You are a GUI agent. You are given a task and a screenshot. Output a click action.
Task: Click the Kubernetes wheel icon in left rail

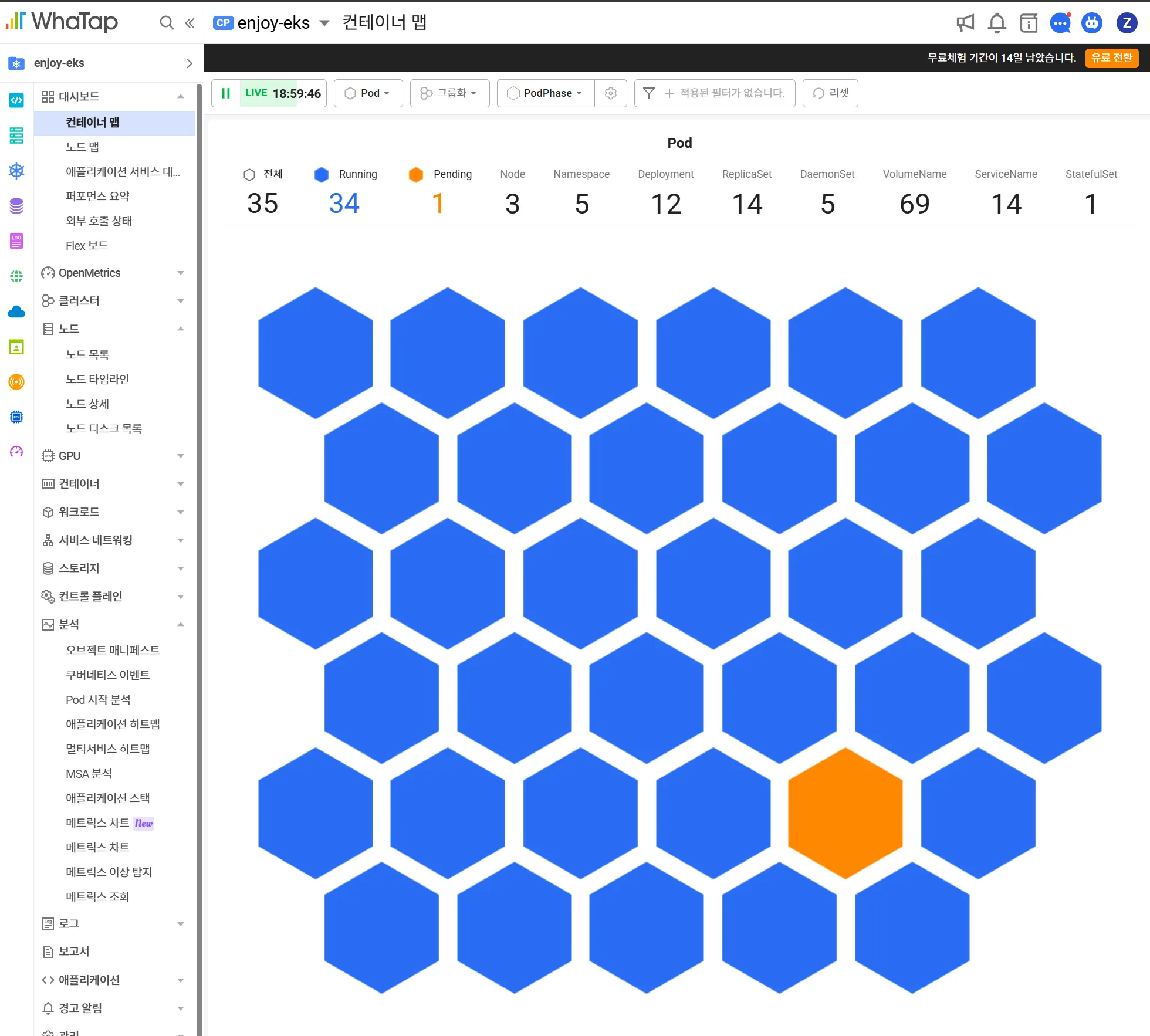coord(16,171)
